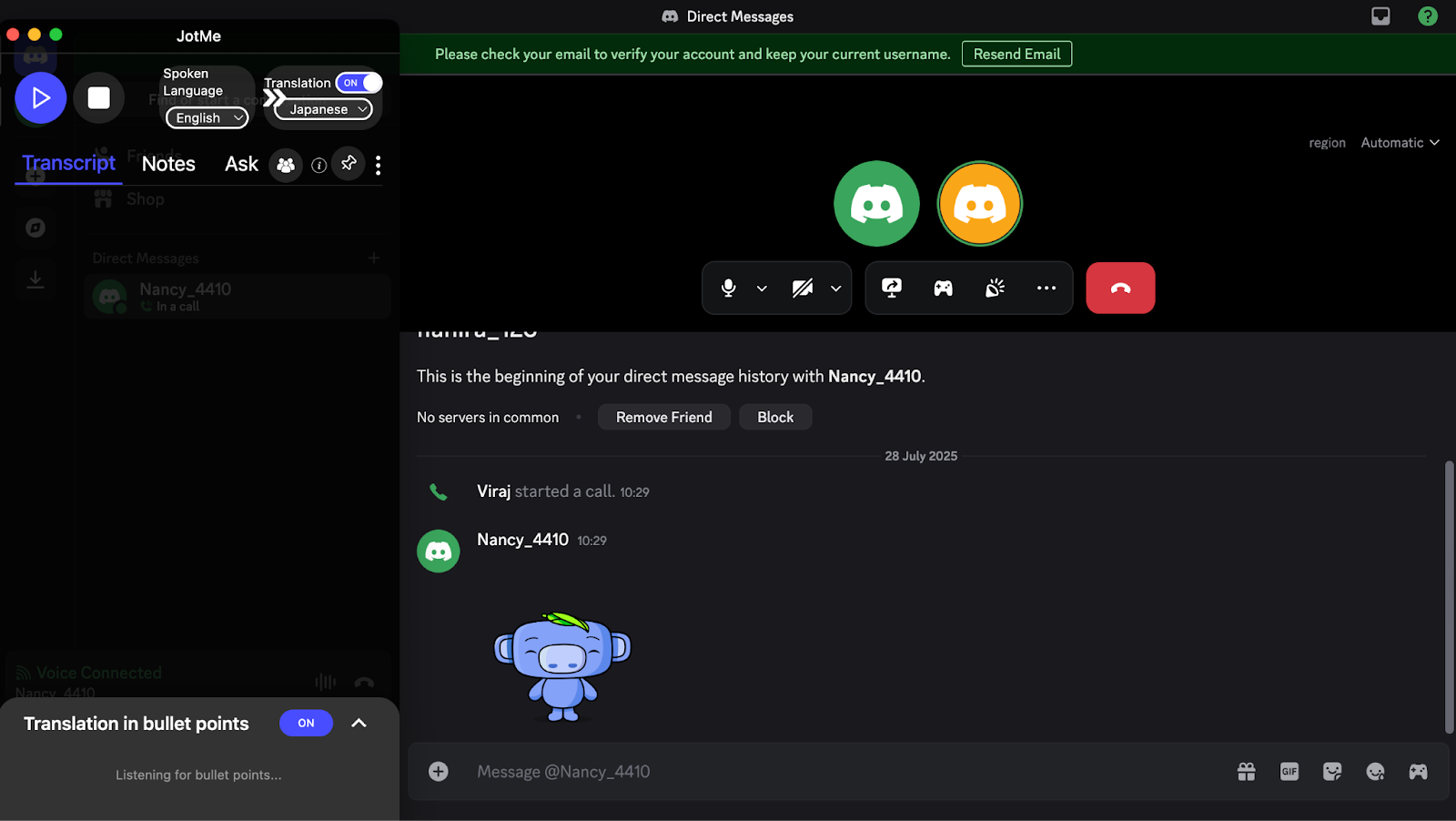Screen dimensions: 1456x821
Task: Open the Discover compass icon
Action: point(35,228)
